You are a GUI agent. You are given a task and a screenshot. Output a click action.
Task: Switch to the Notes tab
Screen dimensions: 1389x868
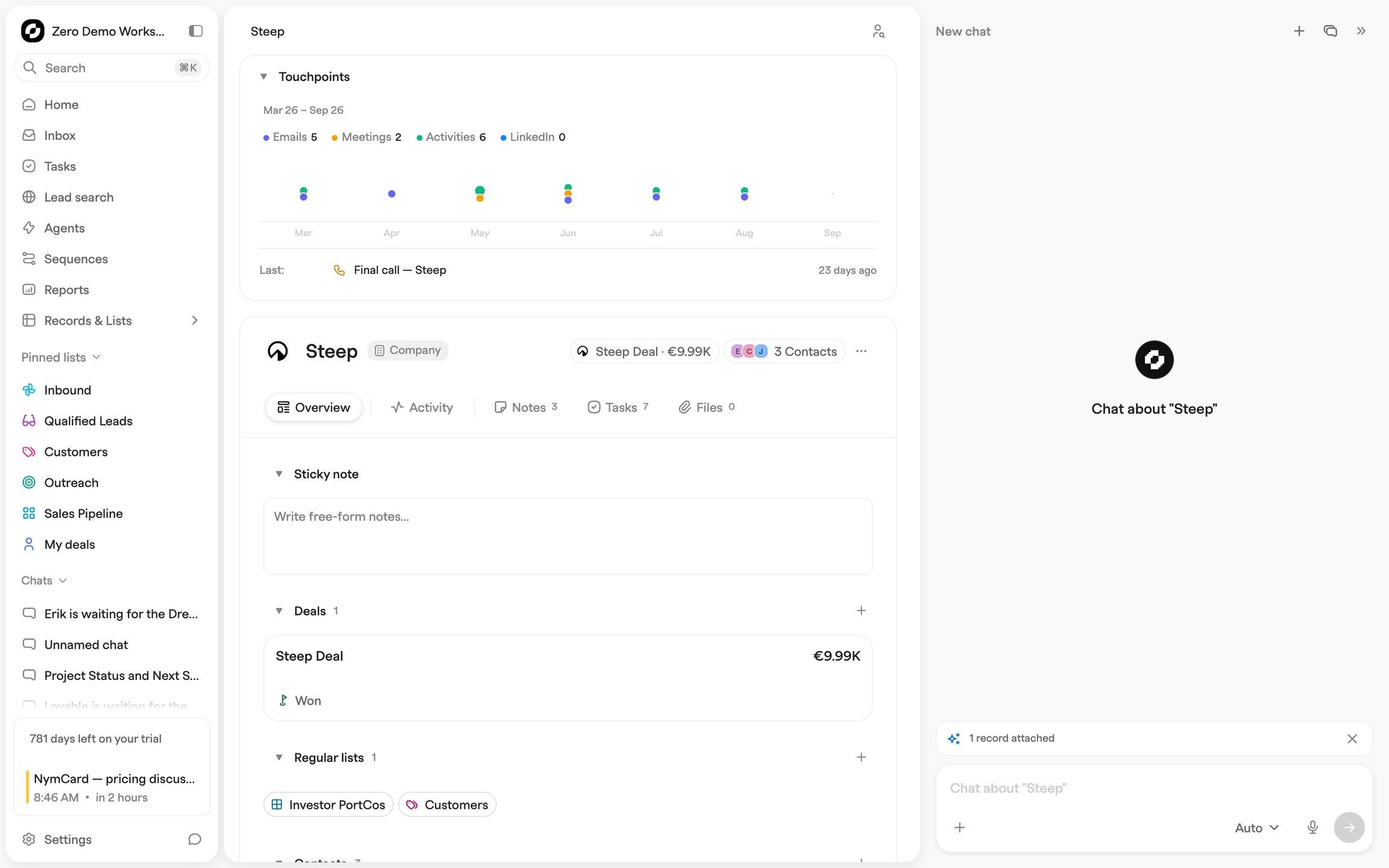[x=526, y=407]
